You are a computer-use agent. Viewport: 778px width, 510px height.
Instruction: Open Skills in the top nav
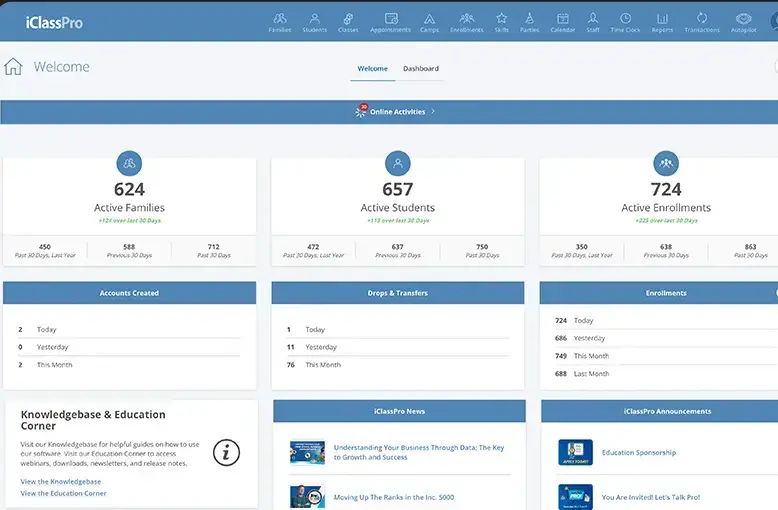502,23
